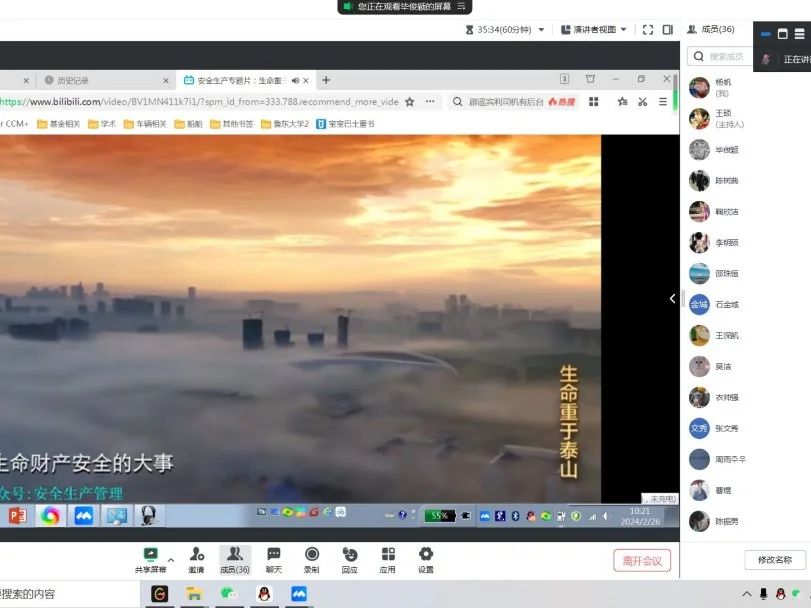
Task: Collapse the member panel with the side arrow
Action: coord(672,298)
